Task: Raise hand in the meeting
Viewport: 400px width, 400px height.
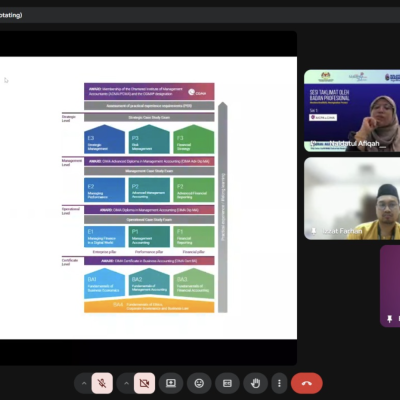Action: click(x=255, y=383)
